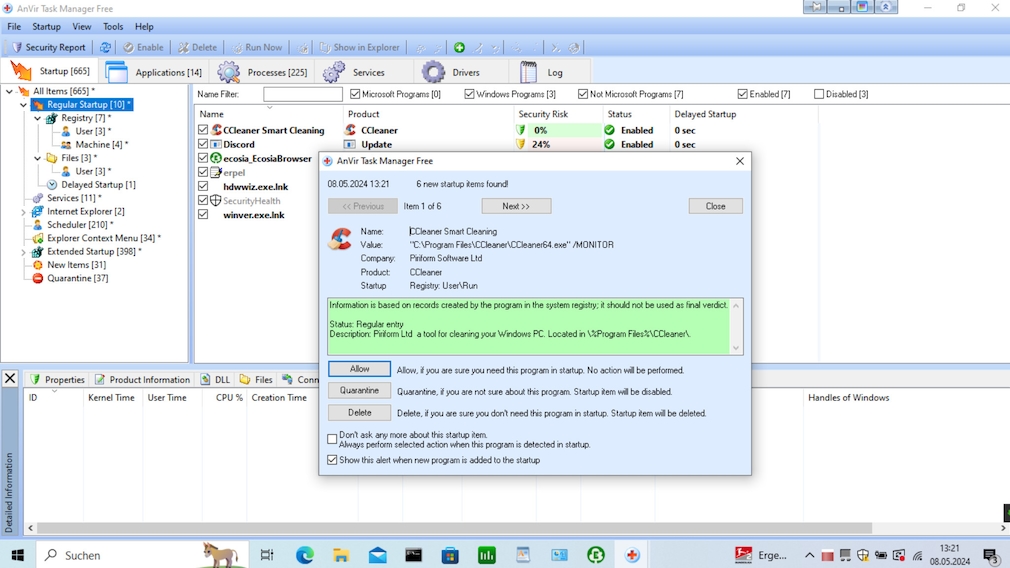Click the horizontal scrollbar in details panel
1010x568 pixels.
click(x=454, y=528)
